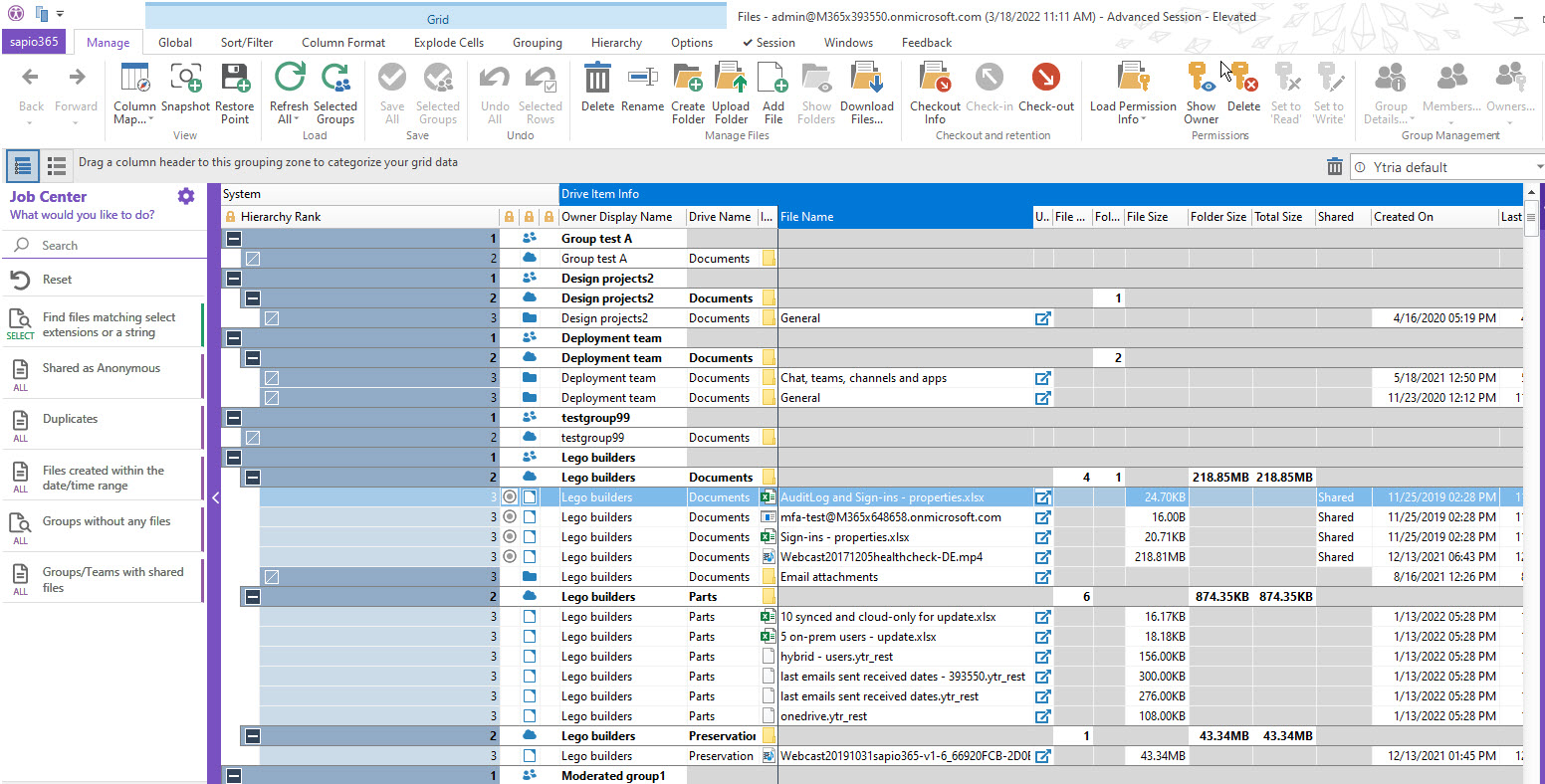Viewport: 1545px width, 784px height.
Task: Run the Duplicates job
Action: pos(71,419)
